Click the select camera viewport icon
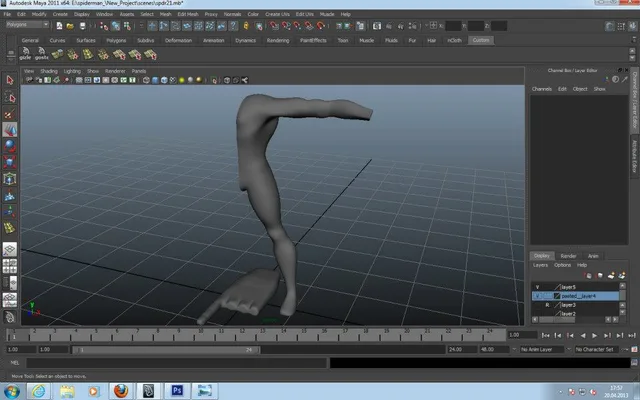Screen dimensions: 640x400 coord(29,80)
